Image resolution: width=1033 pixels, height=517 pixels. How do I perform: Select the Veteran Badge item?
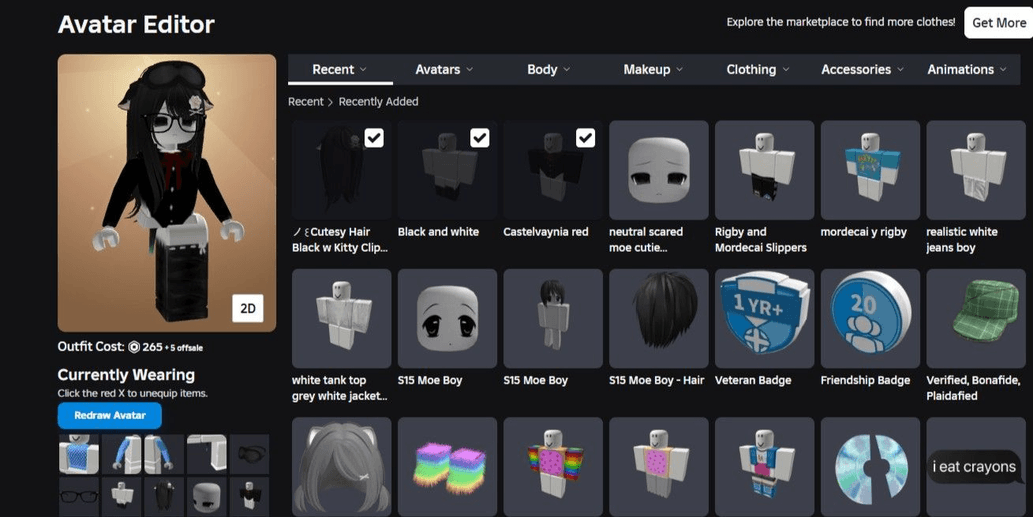[764, 318]
